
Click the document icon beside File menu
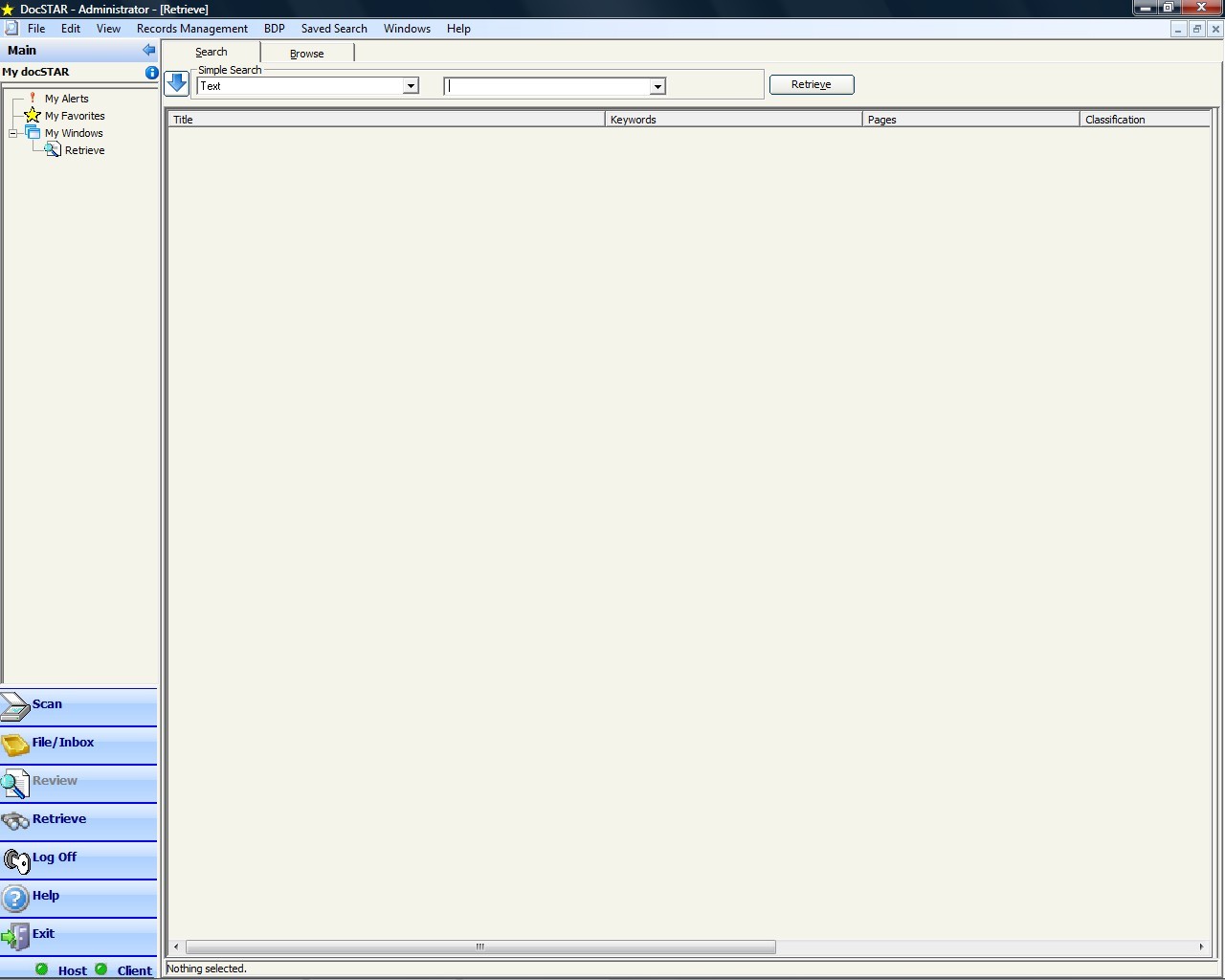[11, 29]
